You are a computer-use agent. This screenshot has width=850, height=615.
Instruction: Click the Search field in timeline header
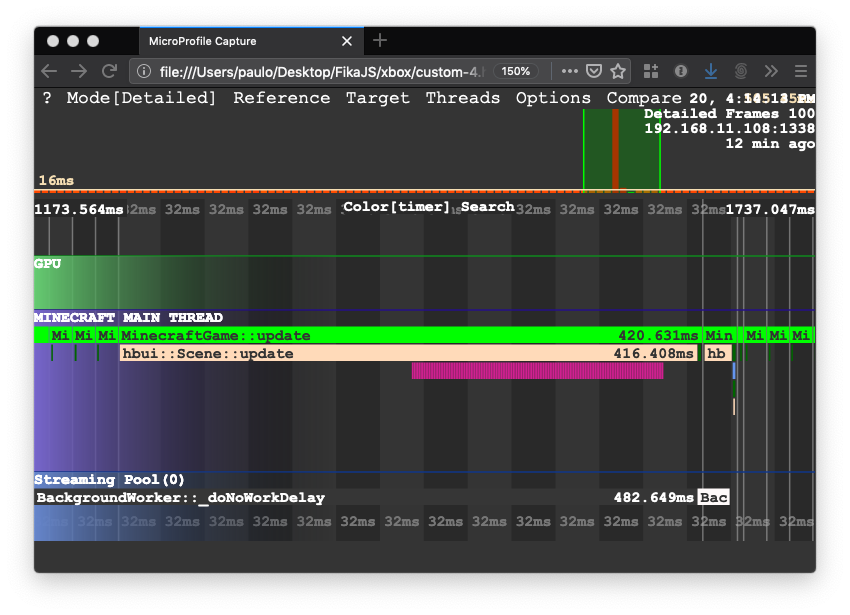487,207
